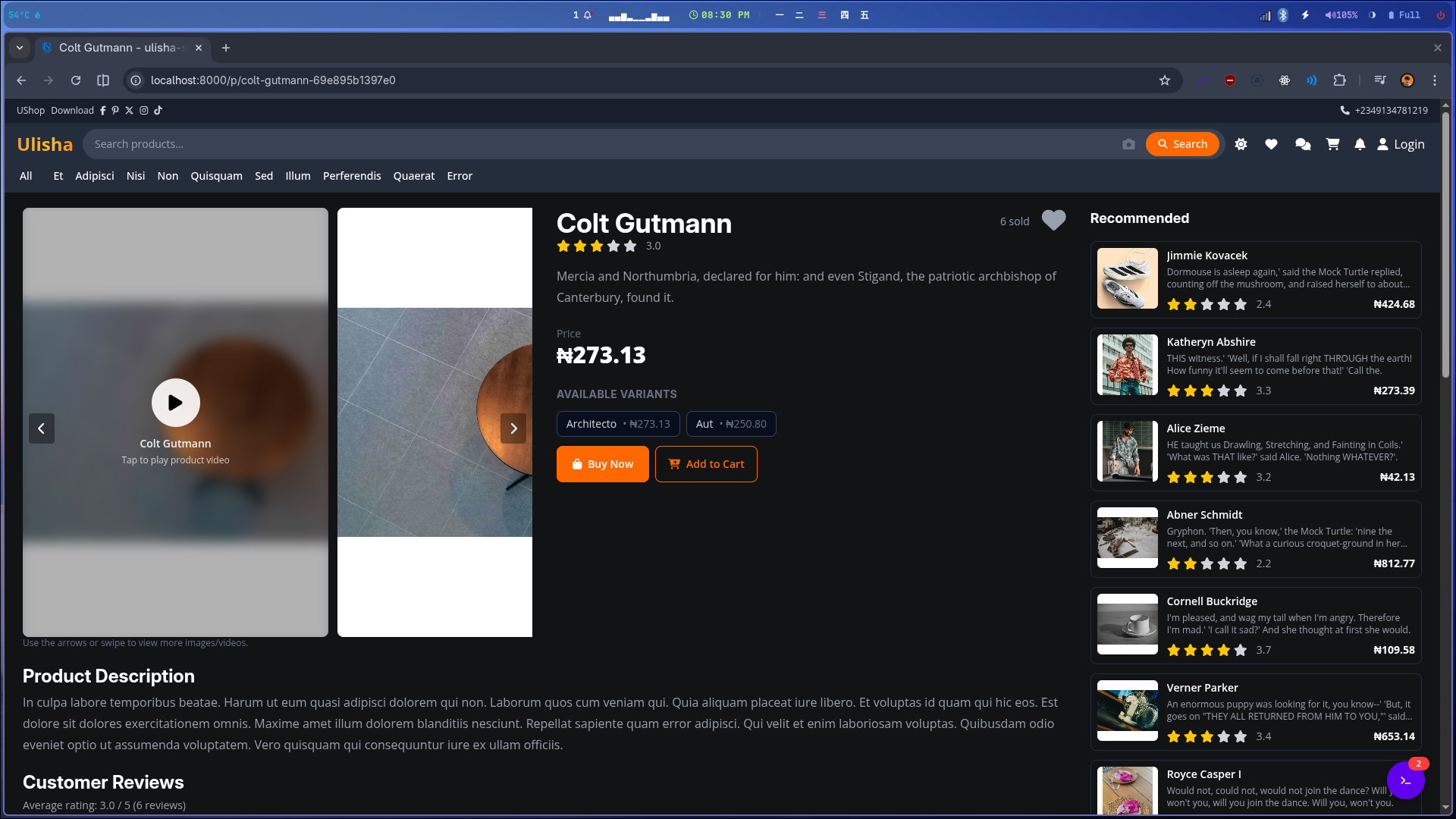Open Abner Schmidt recommended product
This screenshot has height=819, width=1456.
click(x=1256, y=539)
